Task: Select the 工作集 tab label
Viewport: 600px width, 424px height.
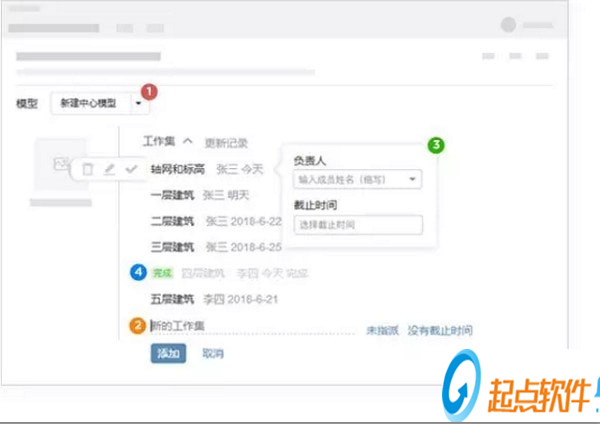Action: 159,141
